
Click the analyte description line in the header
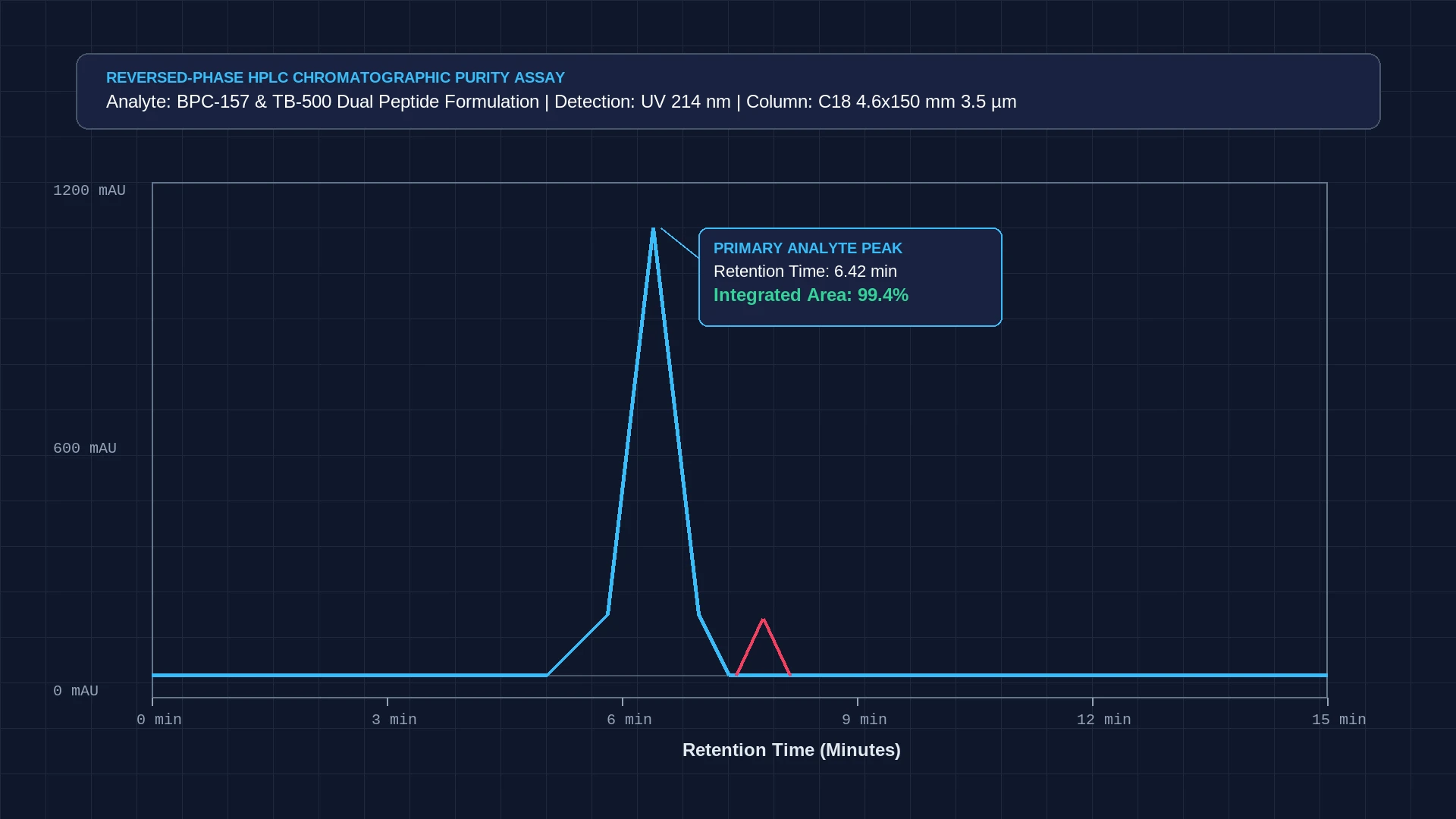561,102
